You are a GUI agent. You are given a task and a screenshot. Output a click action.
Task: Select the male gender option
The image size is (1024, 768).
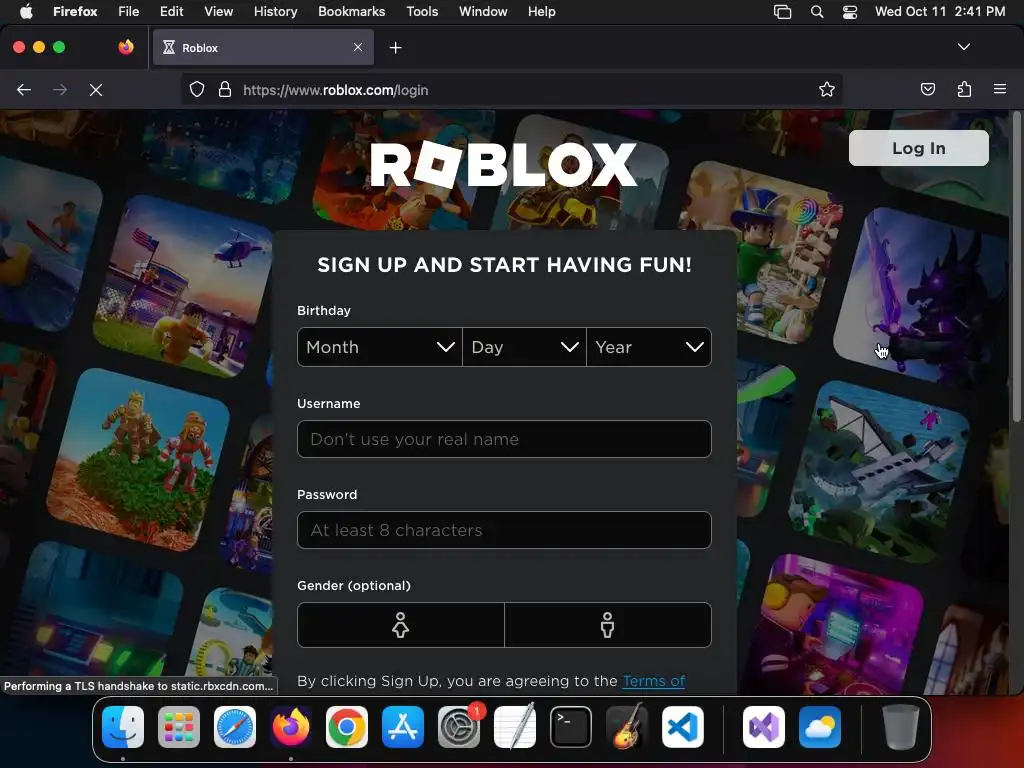608,625
